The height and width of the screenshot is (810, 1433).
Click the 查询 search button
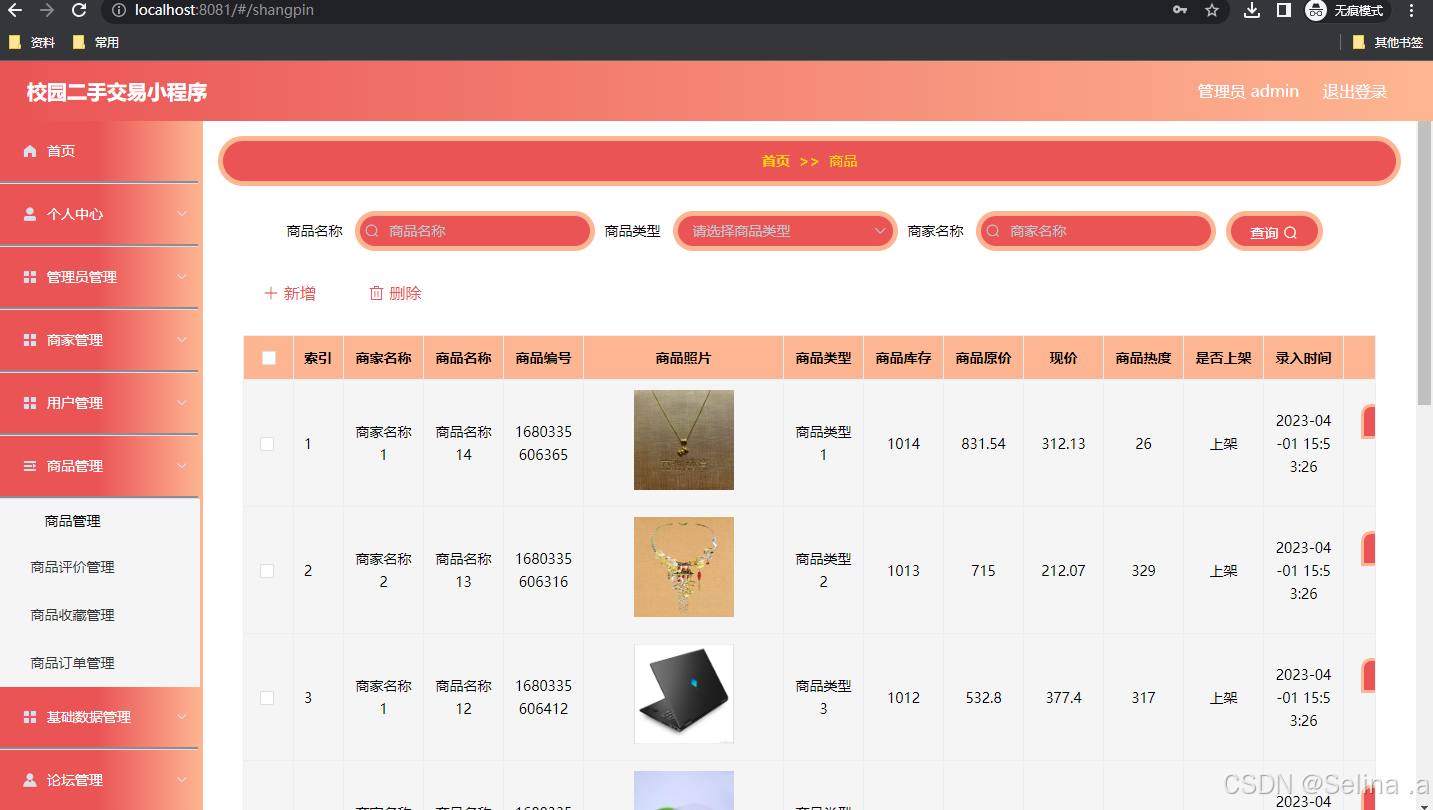1274,232
